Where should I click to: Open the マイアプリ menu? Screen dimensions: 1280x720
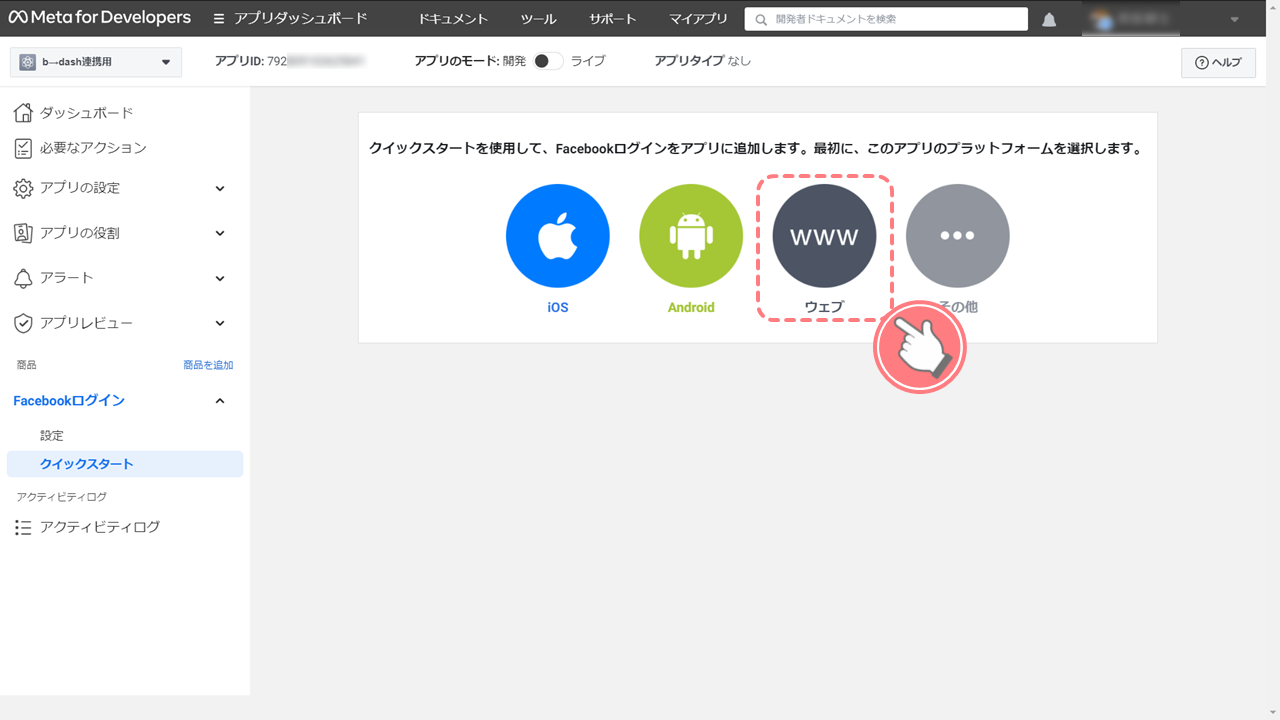pos(698,19)
